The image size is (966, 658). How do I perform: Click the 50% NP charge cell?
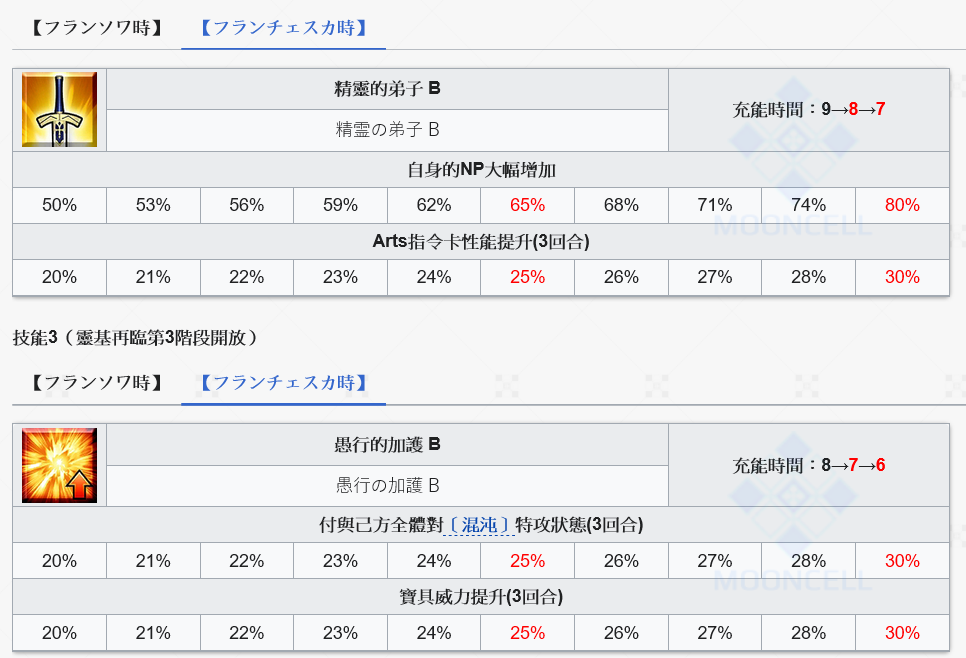pyautogui.click(x=59, y=205)
